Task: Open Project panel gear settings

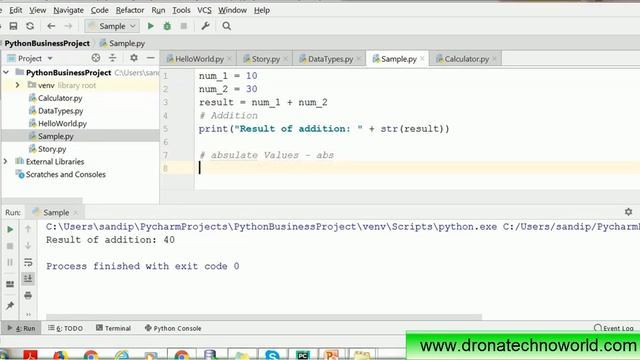Action: point(134,58)
